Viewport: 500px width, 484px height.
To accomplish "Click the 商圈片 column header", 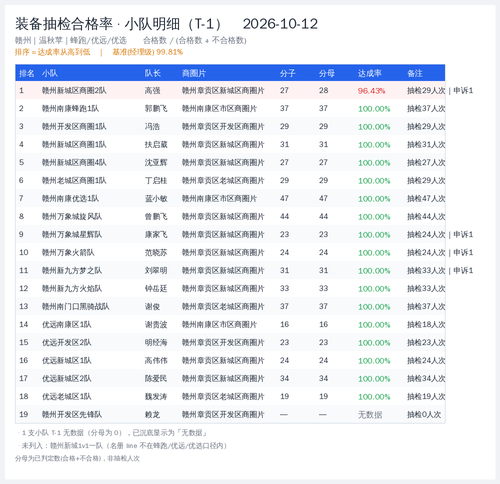I will tap(194, 73).
